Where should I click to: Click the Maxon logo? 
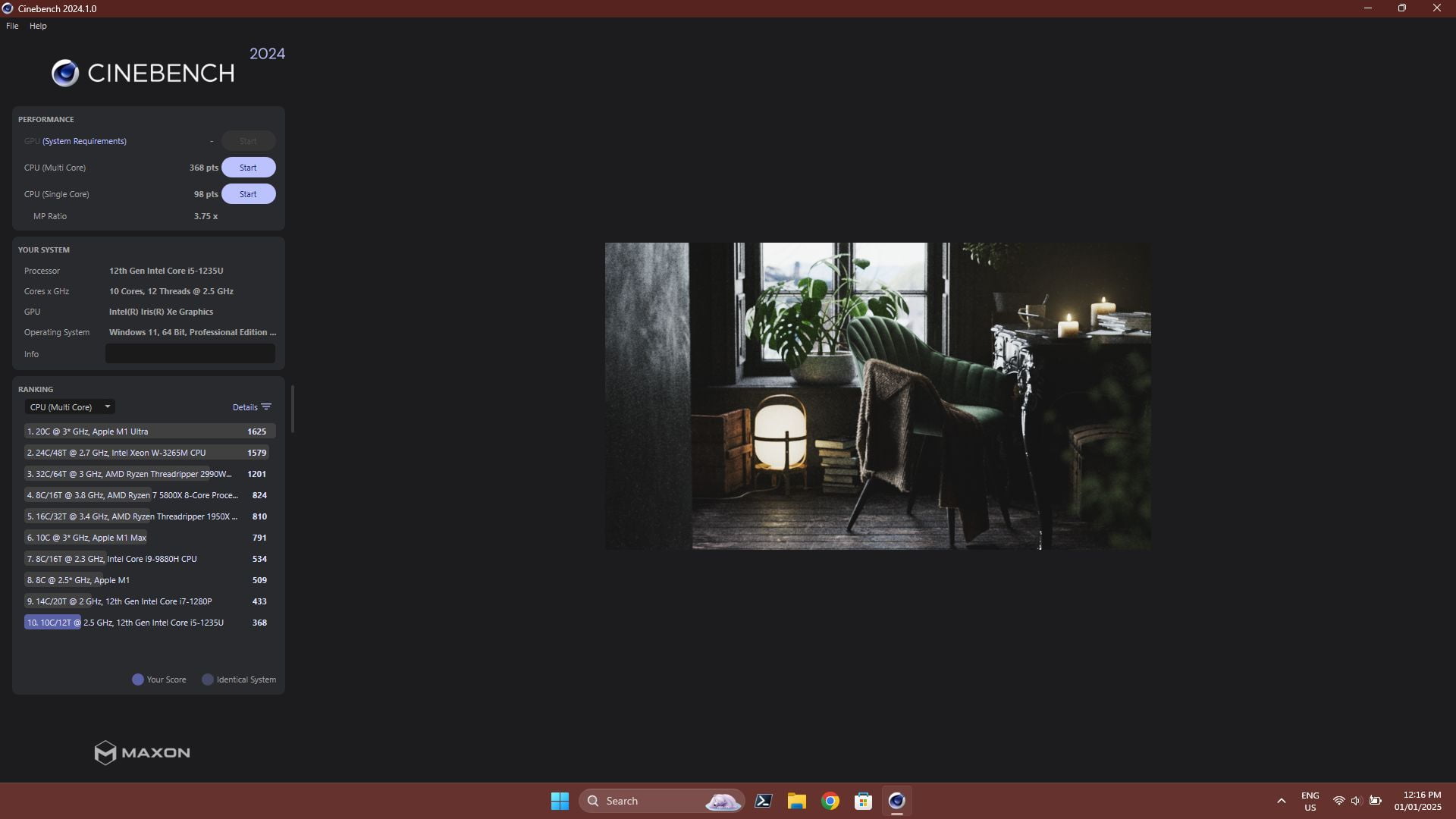142,752
